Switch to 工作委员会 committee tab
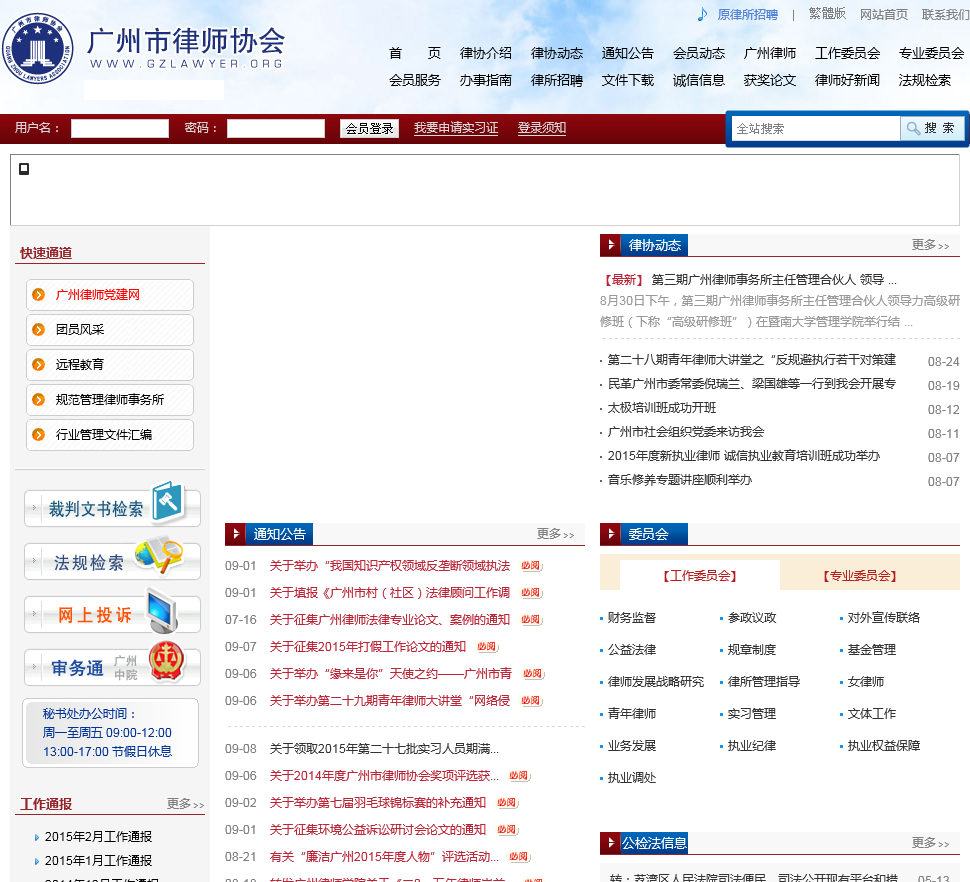Viewport: 970px width, 882px height. tap(700, 576)
